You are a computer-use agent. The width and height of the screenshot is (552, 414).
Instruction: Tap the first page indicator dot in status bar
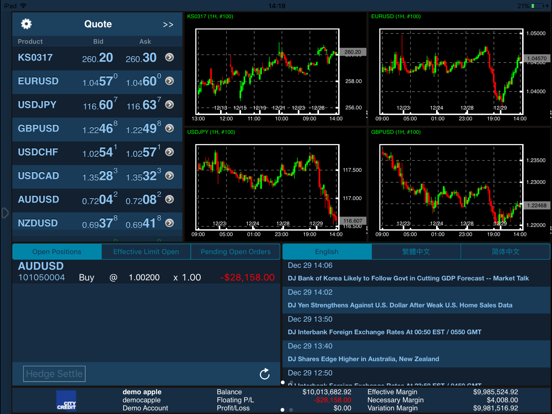tap(282, 410)
